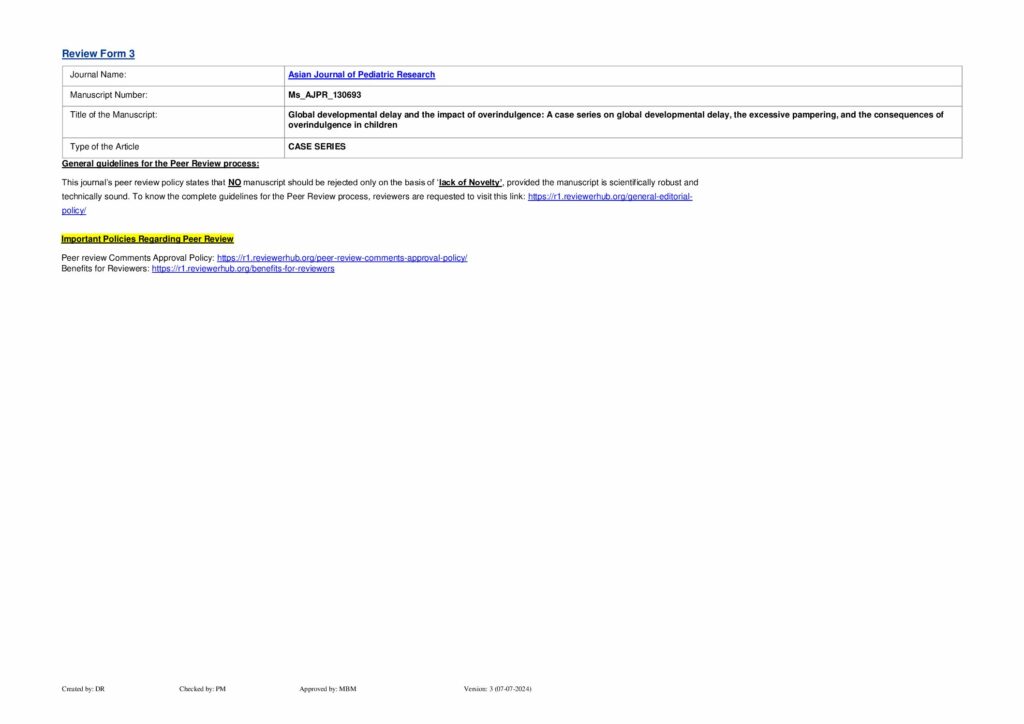Click the 'Version: 3 (07-07-2024)' footer text
Screen dimensions: 1024x724
(498, 689)
